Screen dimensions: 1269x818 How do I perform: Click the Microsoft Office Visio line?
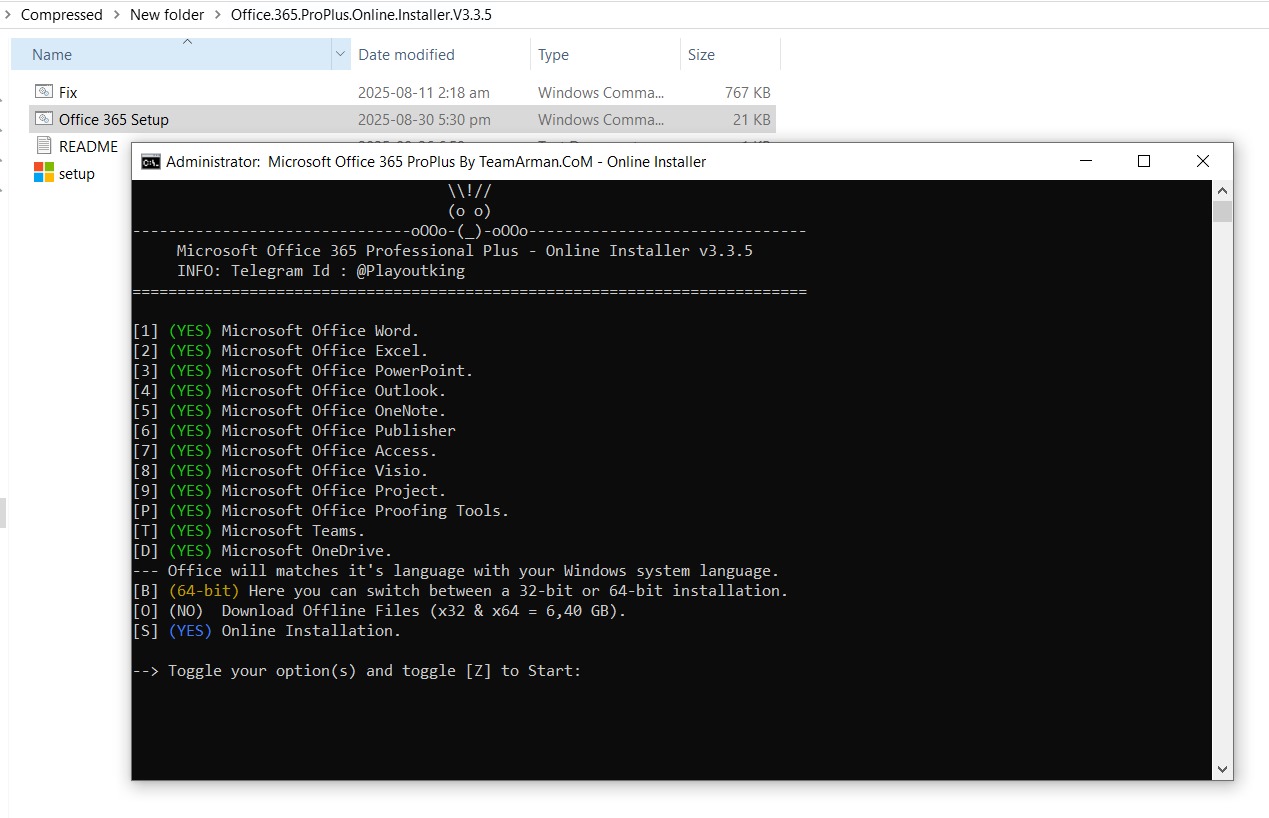coord(280,471)
